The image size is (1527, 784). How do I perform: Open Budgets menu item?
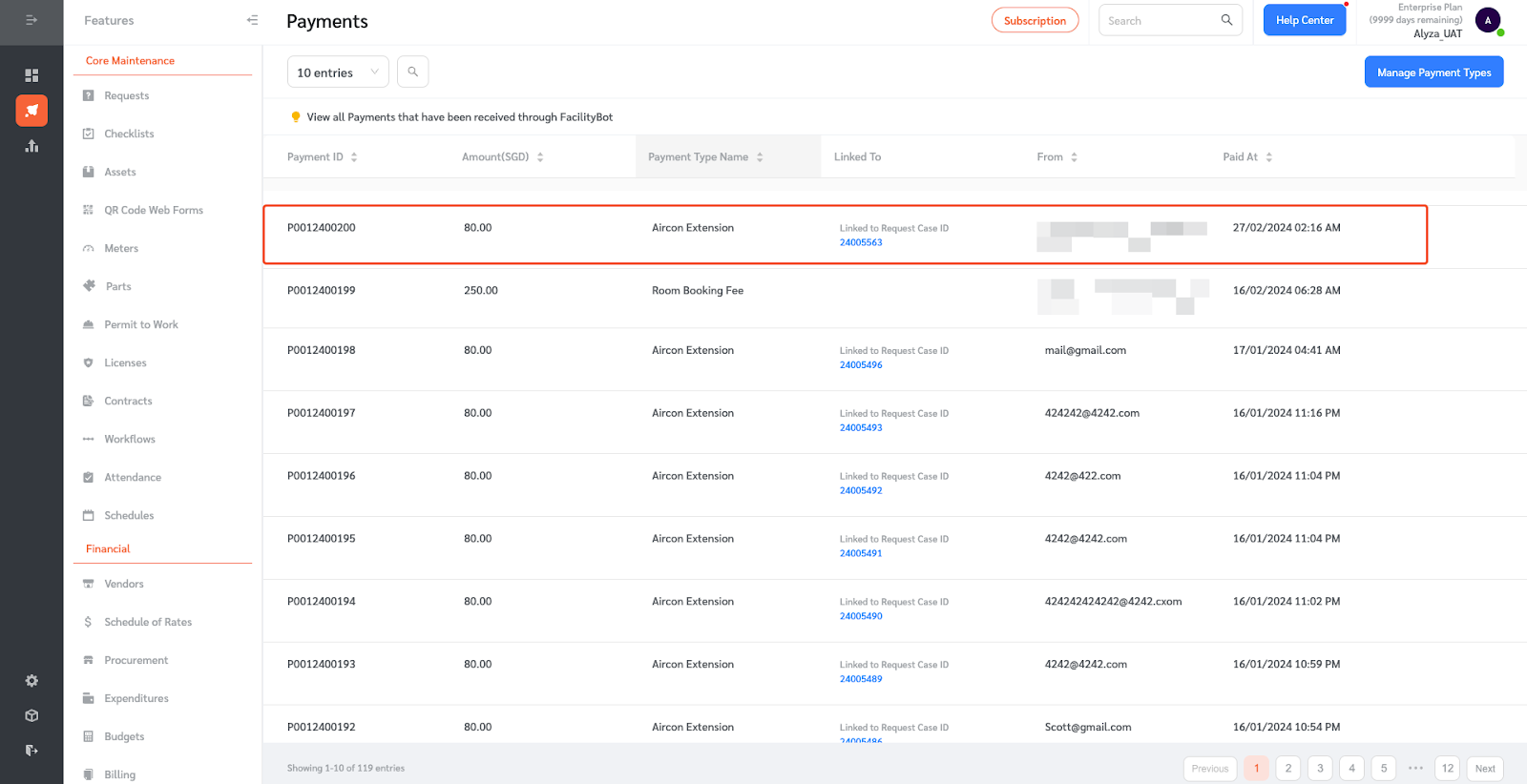point(124,736)
